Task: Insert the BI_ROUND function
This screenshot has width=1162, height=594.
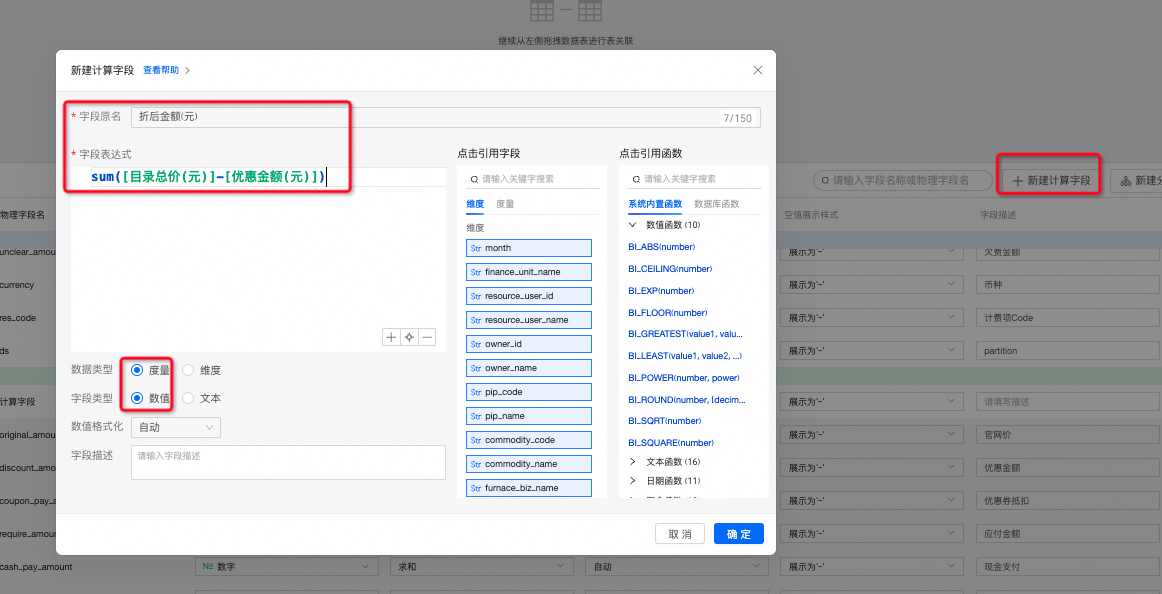Action: coord(686,400)
